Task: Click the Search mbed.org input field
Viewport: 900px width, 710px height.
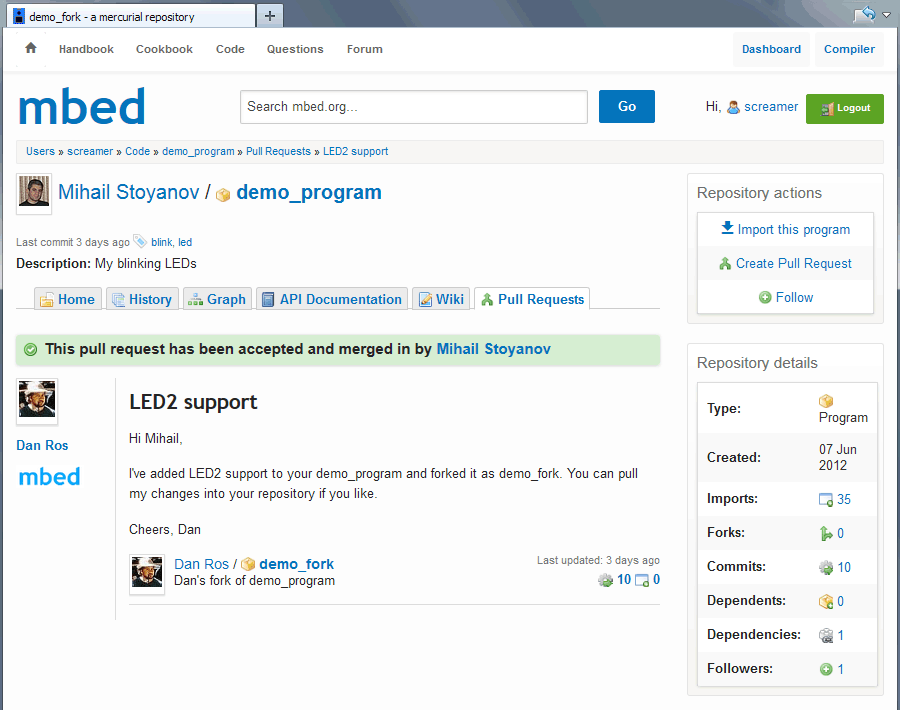Action: point(413,107)
